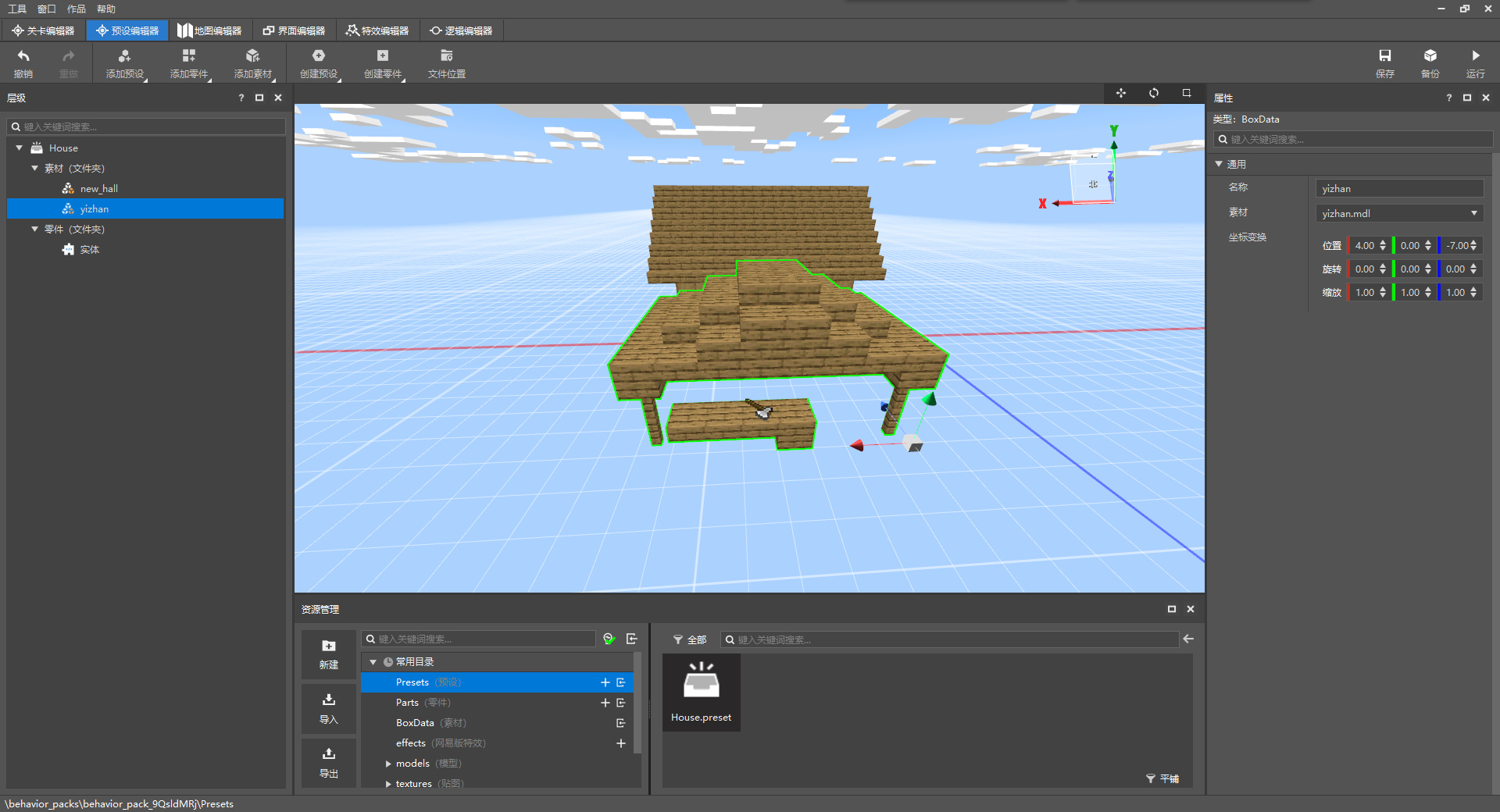
Task: Select the scale gizmo tool in viewport header
Action: [x=1187, y=93]
